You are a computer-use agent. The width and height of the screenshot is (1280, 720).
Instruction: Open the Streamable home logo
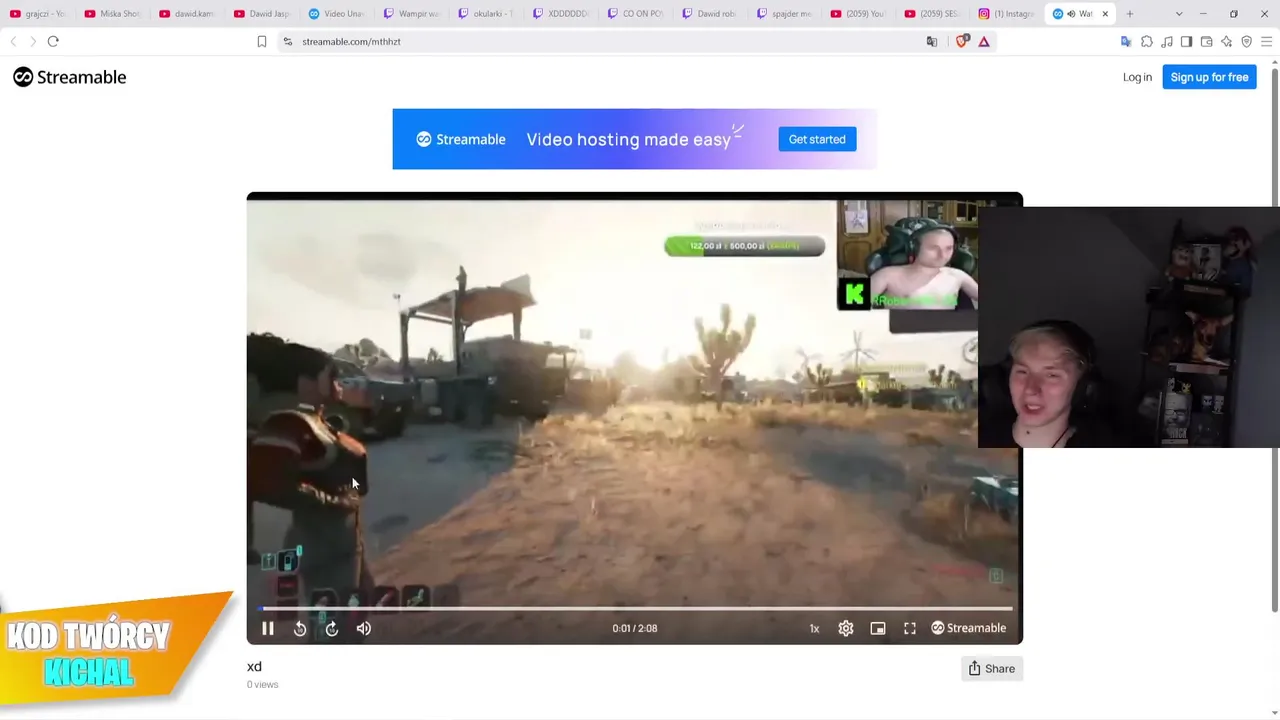pyautogui.click(x=70, y=77)
